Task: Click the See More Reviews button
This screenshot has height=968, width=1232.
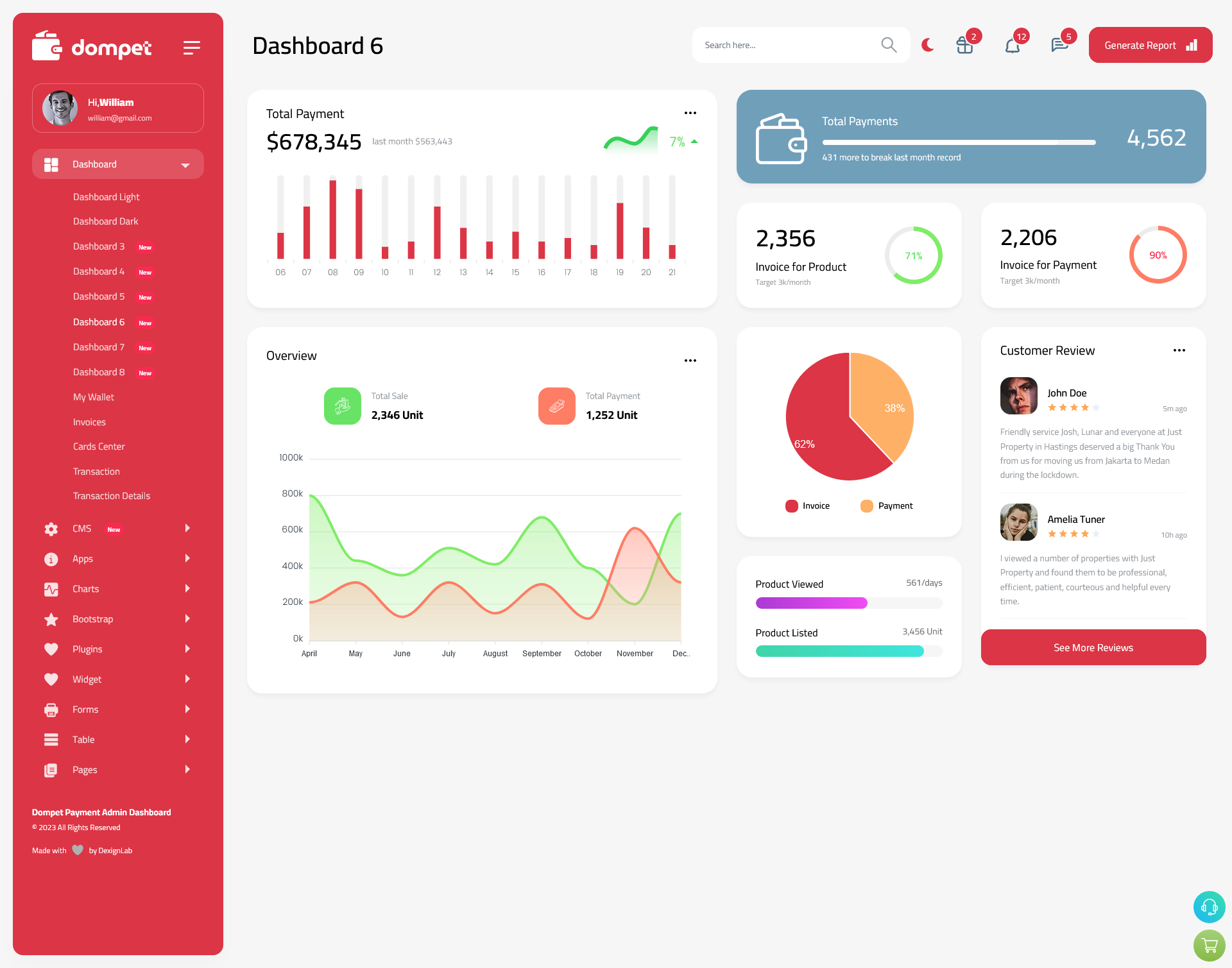Action: tap(1093, 647)
